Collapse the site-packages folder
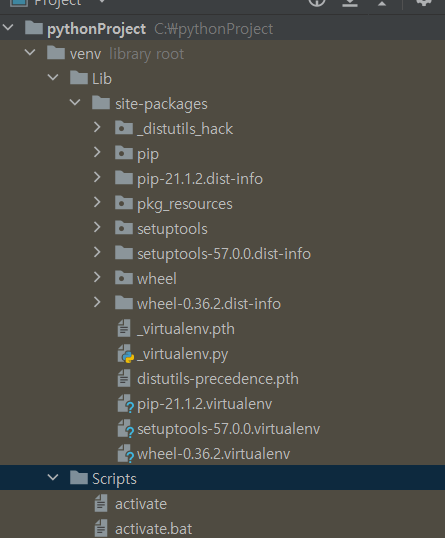Image resolution: width=445 pixels, height=538 pixels. tap(75, 102)
